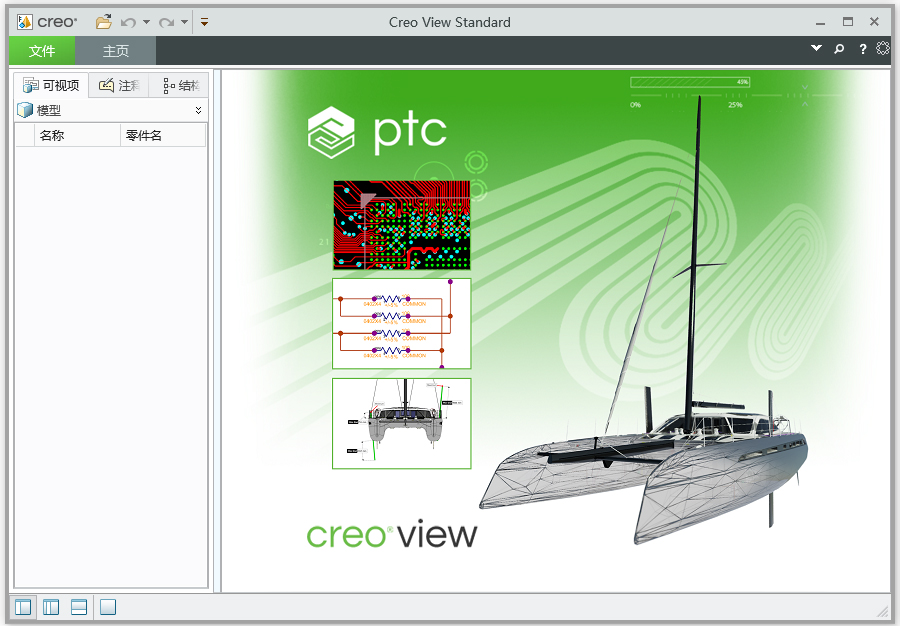Click the search magnifier icon
900x626 pixels.
[x=839, y=49]
